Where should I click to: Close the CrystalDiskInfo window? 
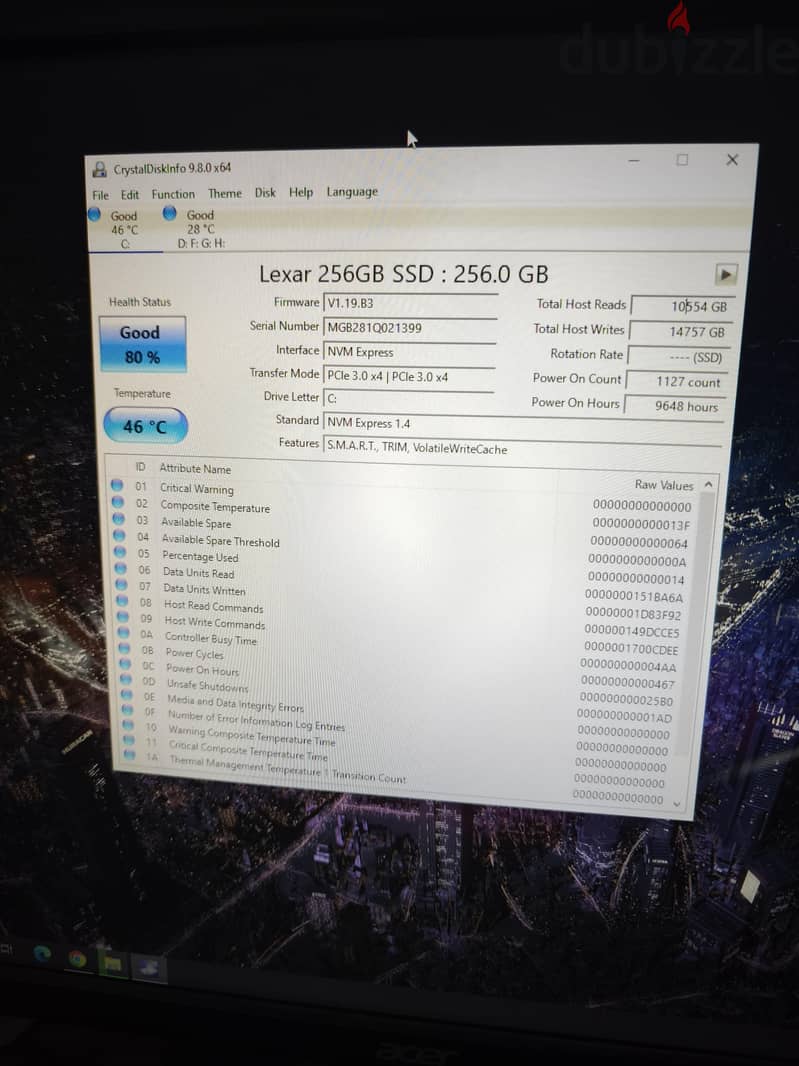click(x=732, y=160)
